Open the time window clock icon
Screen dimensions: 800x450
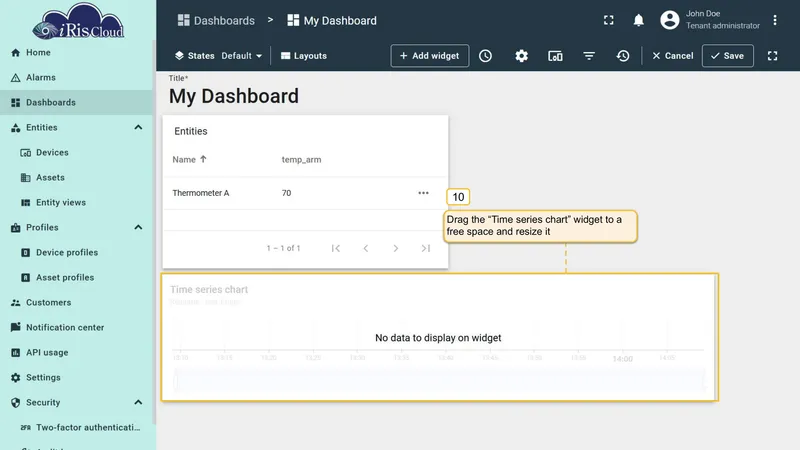pyautogui.click(x=485, y=56)
